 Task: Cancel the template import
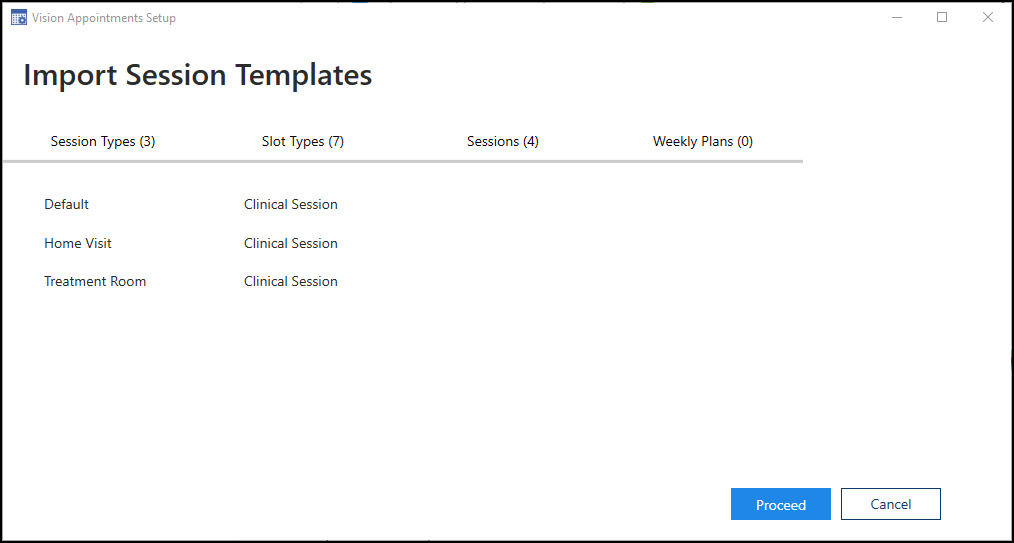890,505
